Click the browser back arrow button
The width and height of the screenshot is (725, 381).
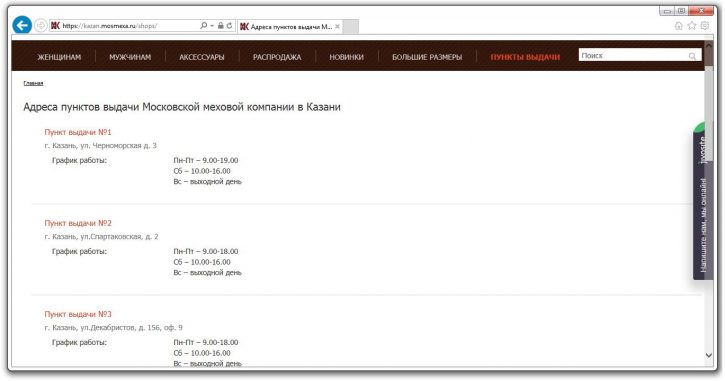22,25
